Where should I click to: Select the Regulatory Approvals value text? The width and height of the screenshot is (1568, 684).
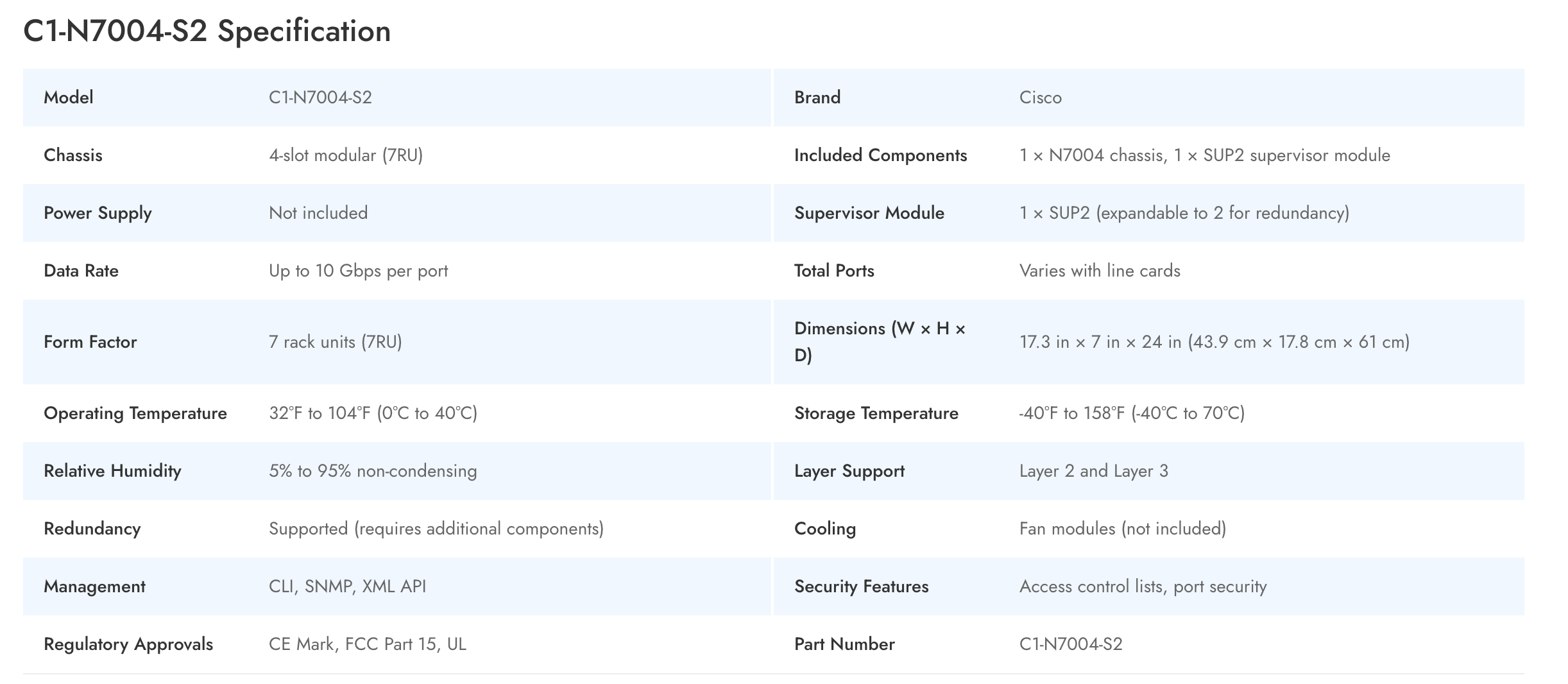367,644
